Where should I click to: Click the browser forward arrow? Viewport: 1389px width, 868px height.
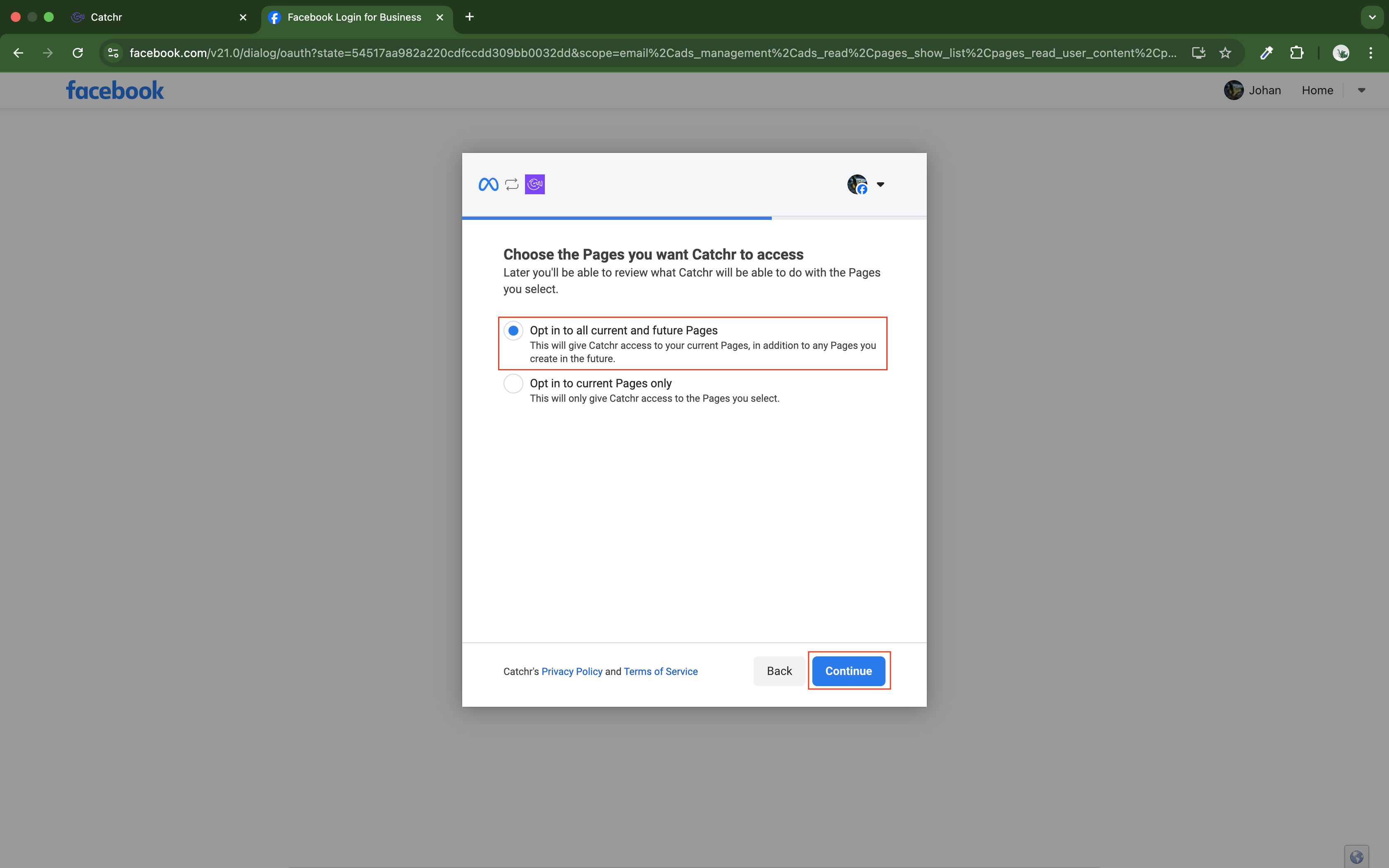[x=48, y=53]
